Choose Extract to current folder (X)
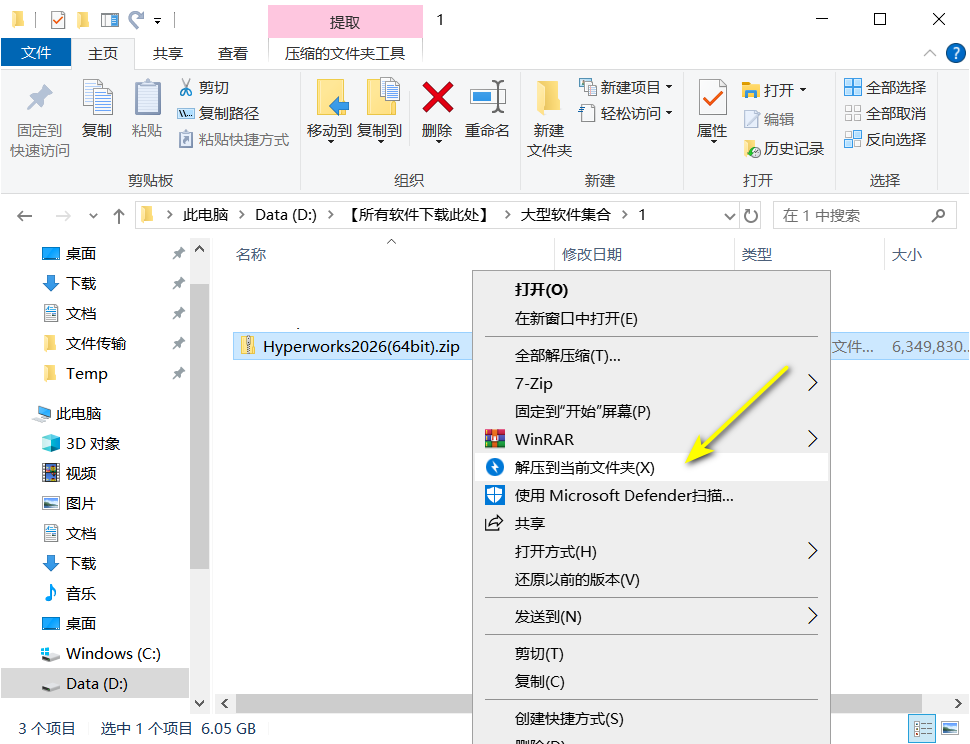 651,468
